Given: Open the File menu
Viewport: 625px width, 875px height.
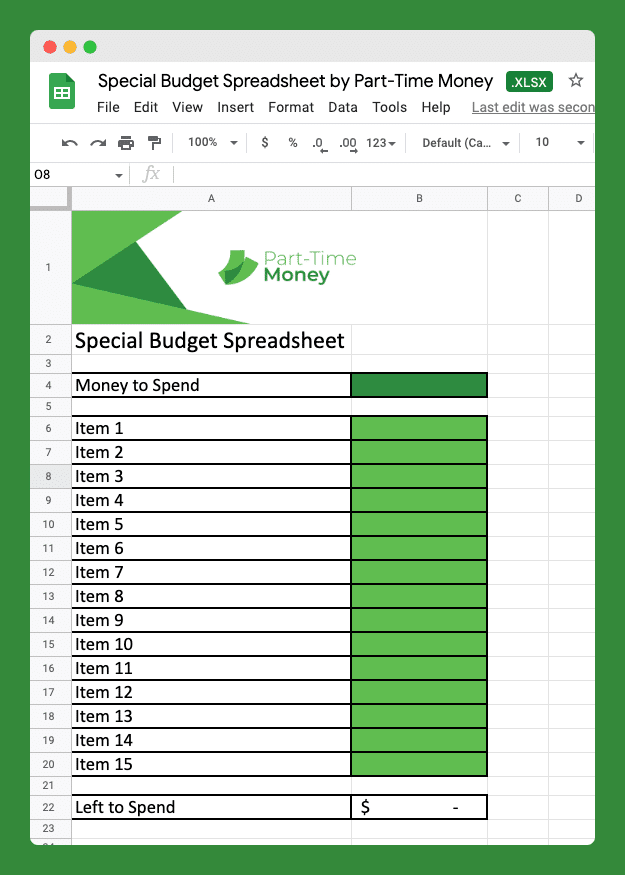Looking at the screenshot, I should coord(108,107).
